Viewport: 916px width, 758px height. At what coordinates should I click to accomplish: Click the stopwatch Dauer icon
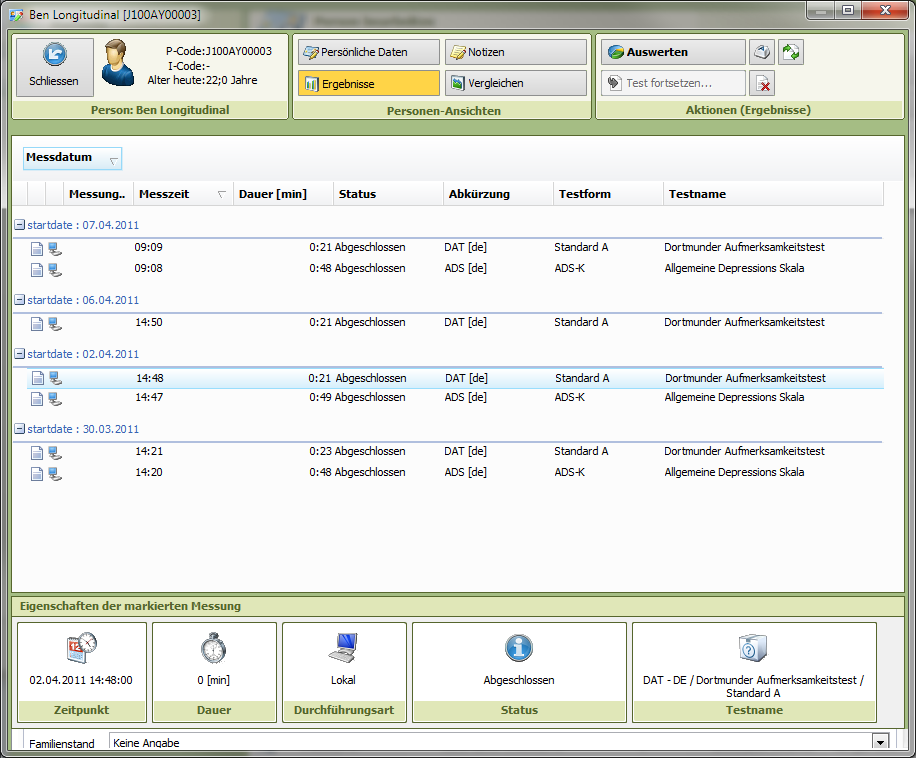point(213,648)
